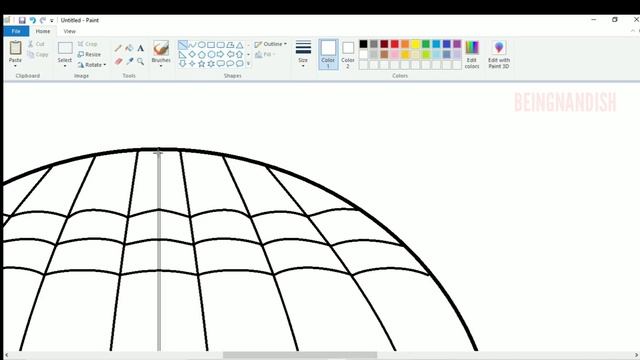This screenshot has width=640, height=360.
Task: Select the Down arrow shape
Action: (x=183, y=64)
